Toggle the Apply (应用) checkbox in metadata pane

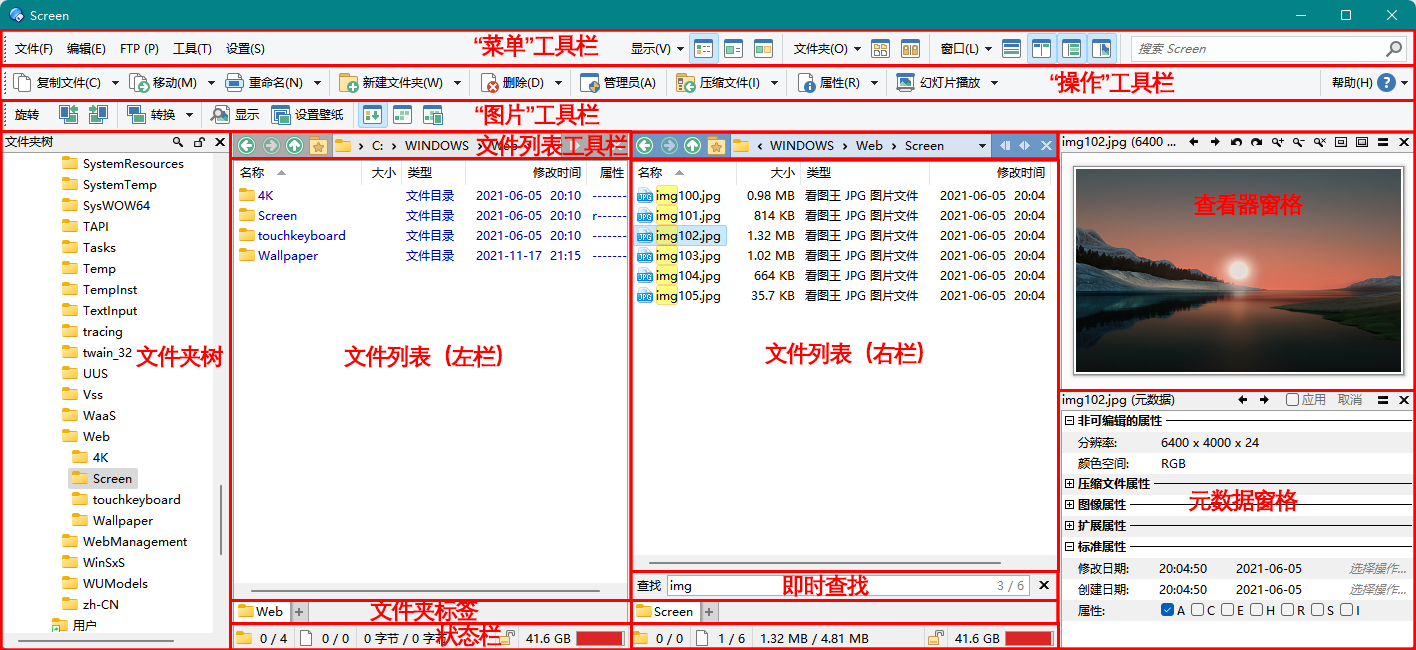[1292, 400]
